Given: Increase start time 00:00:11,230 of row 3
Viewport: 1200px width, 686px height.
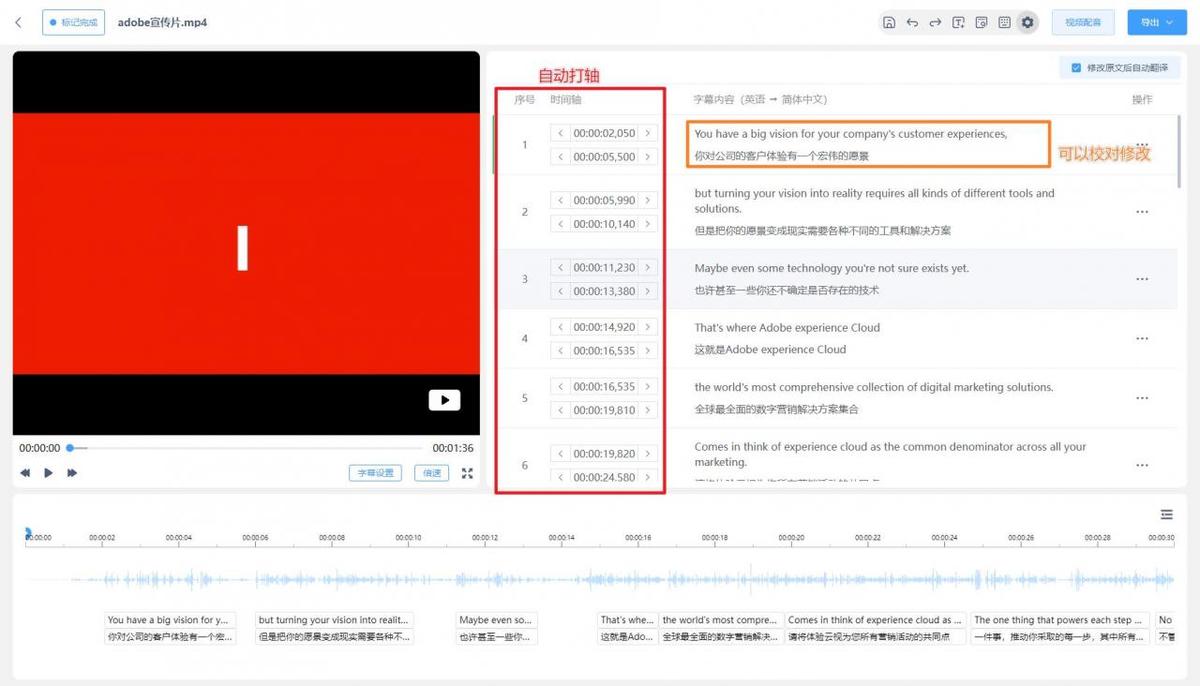Looking at the screenshot, I should [648, 268].
